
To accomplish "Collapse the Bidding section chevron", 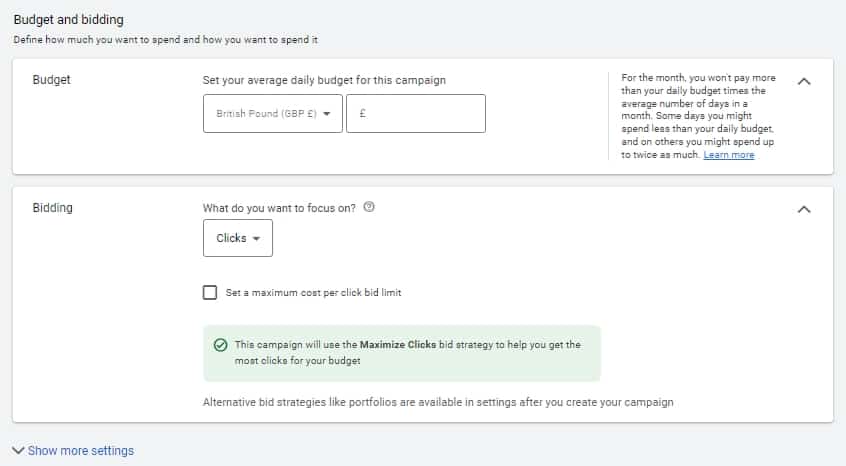I will [x=804, y=209].
